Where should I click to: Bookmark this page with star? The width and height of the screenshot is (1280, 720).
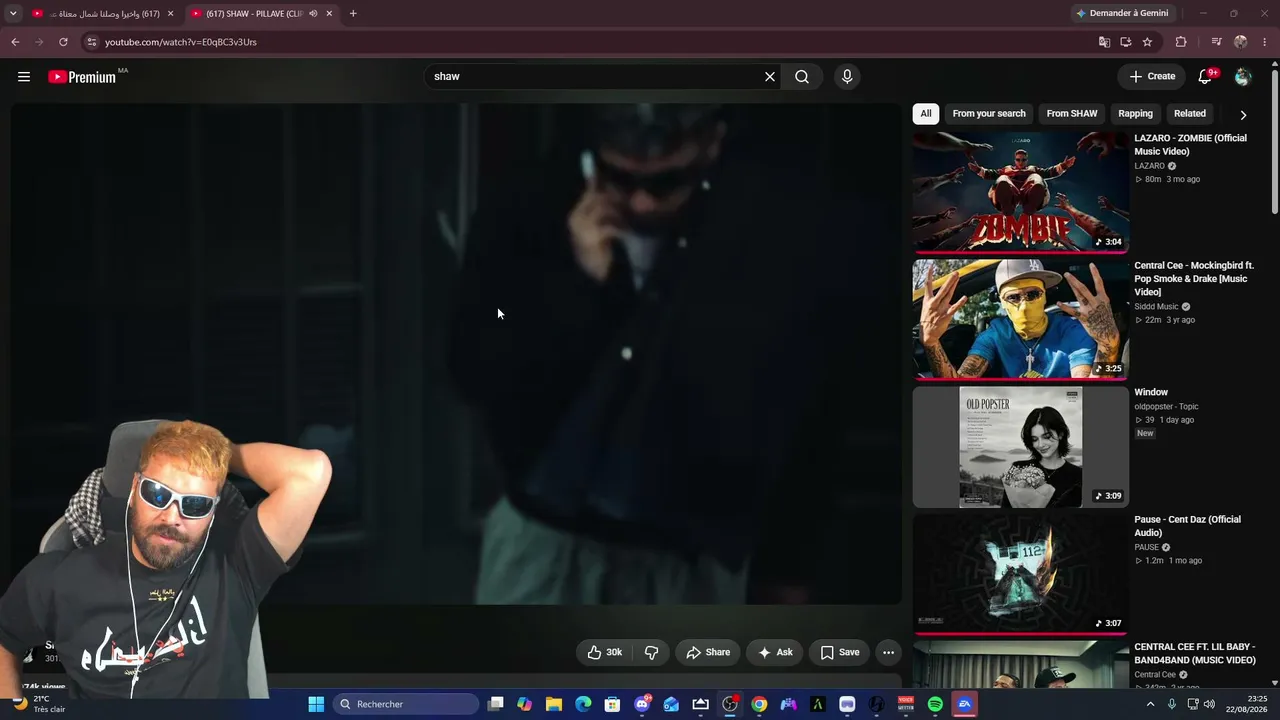tap(1147, 42)
